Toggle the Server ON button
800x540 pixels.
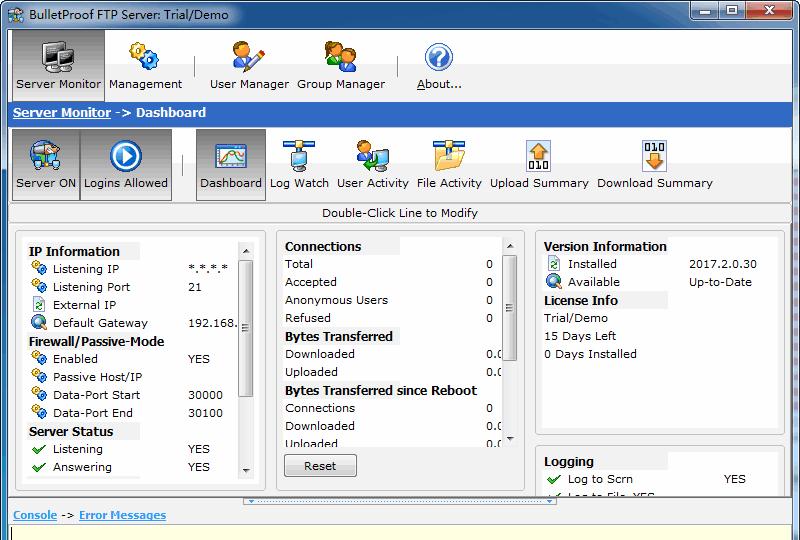[46, 164]
